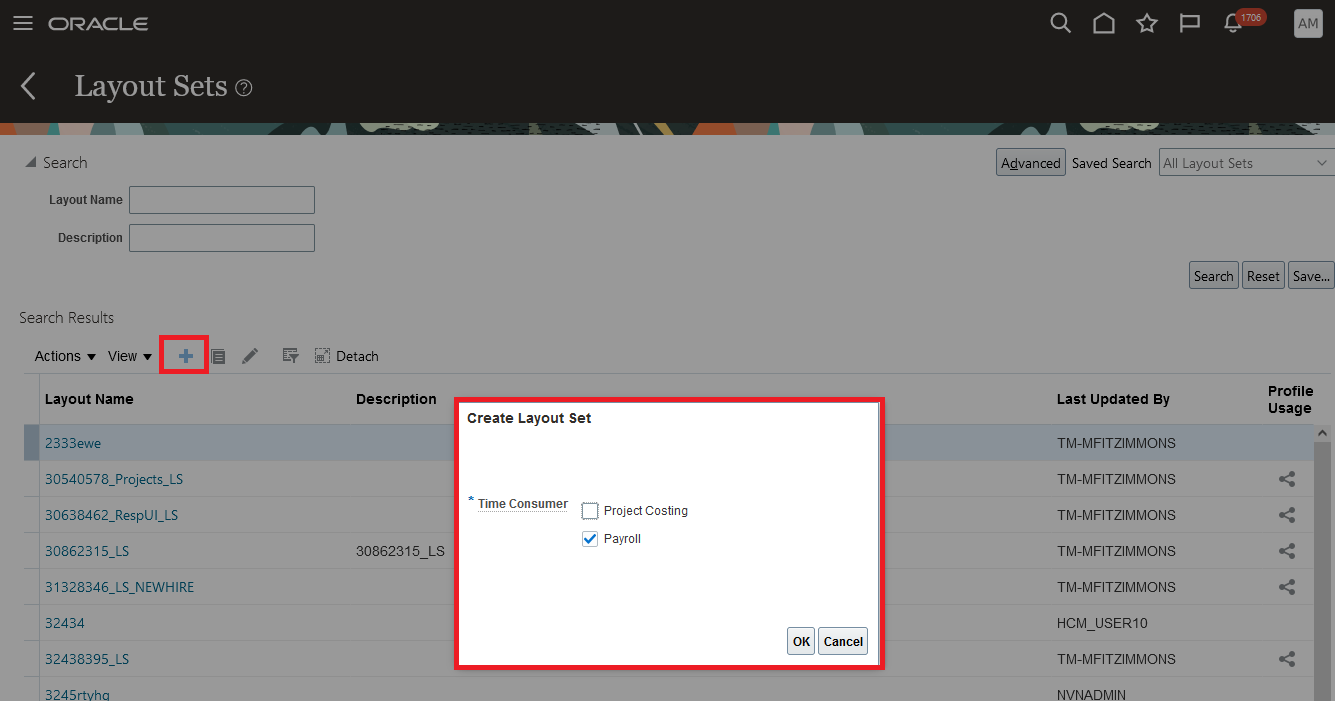The height and width of the screenshot is (701, 1335).
Task: Select the Duplicate layout set icon
Action: (218, 355)
